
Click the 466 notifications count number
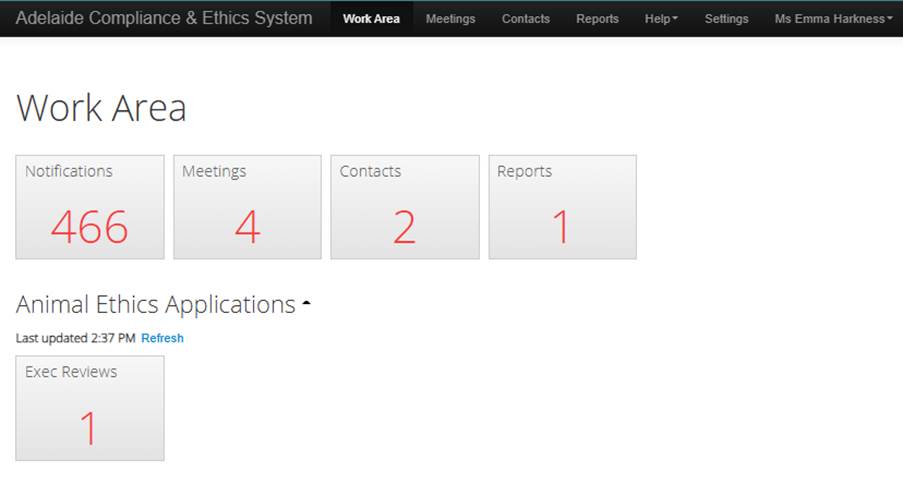(90, 228)
